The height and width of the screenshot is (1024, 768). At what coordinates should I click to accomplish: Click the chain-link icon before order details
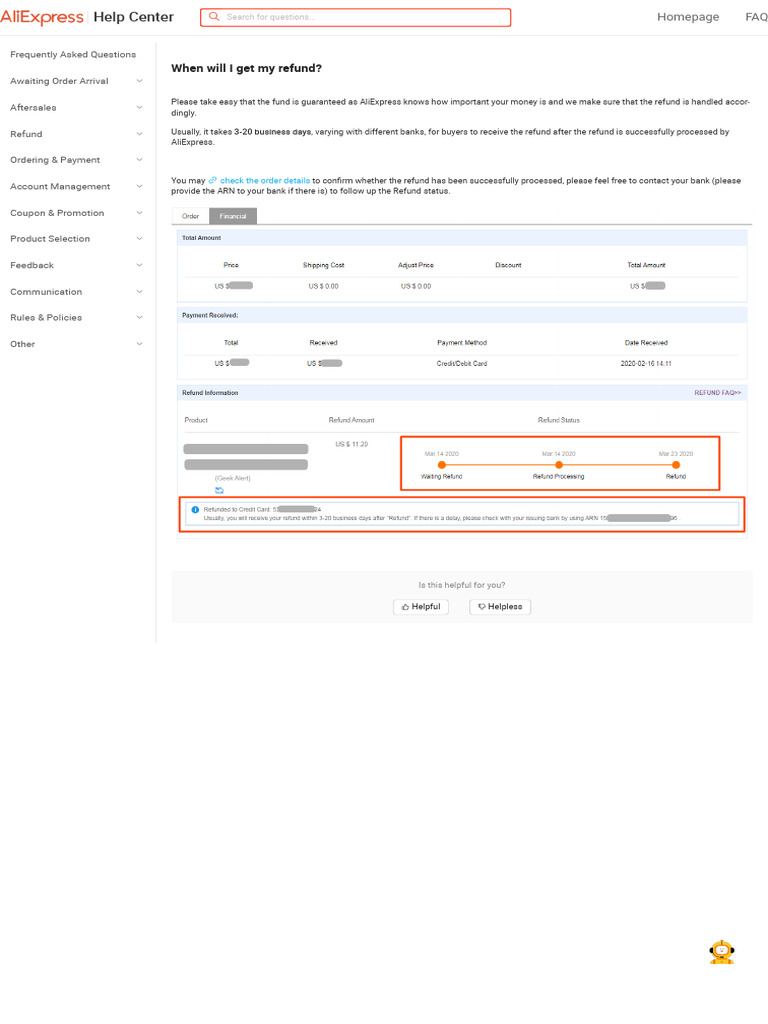pos(213,180)
